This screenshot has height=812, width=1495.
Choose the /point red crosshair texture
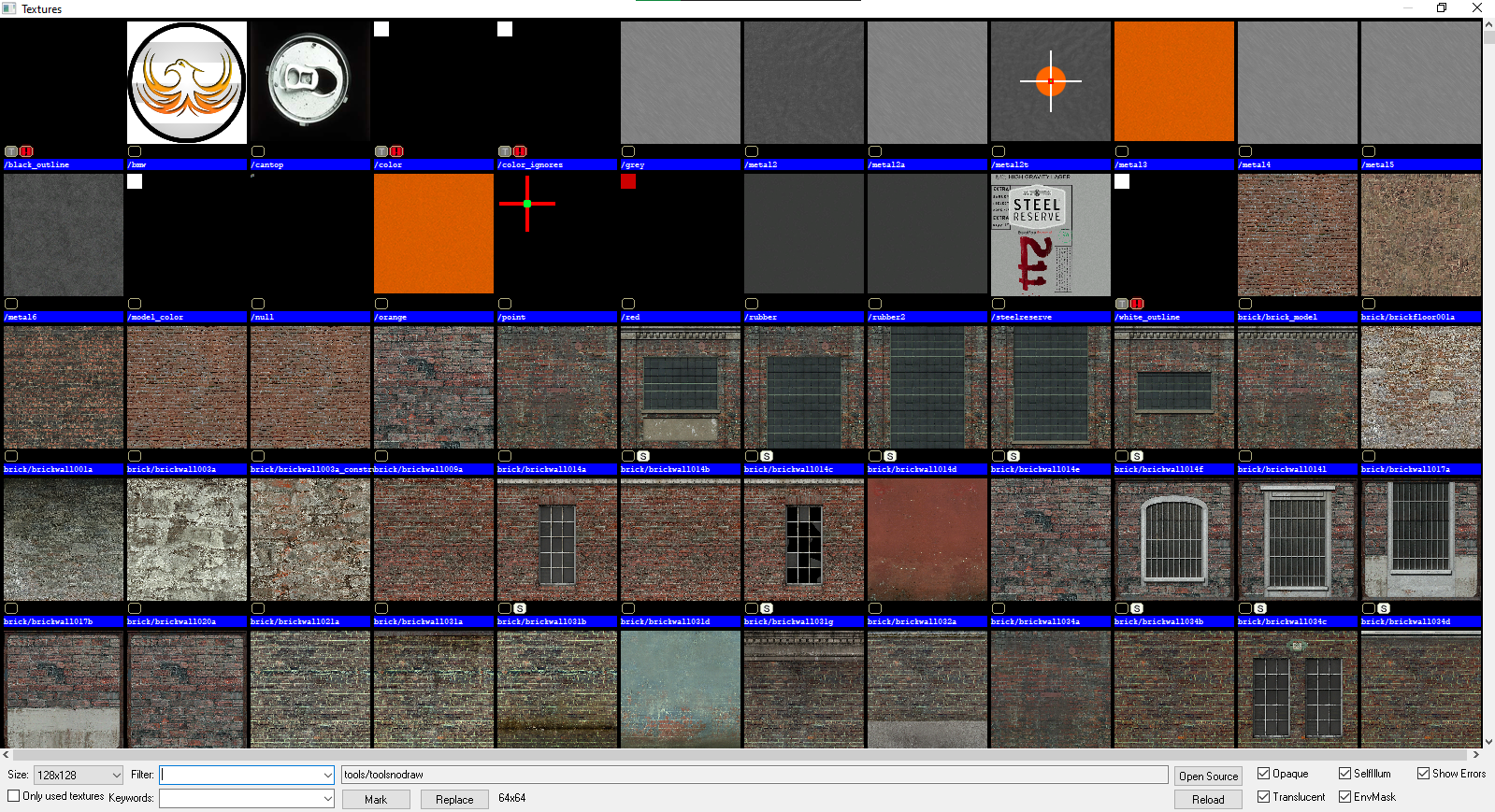click(557, 235)
